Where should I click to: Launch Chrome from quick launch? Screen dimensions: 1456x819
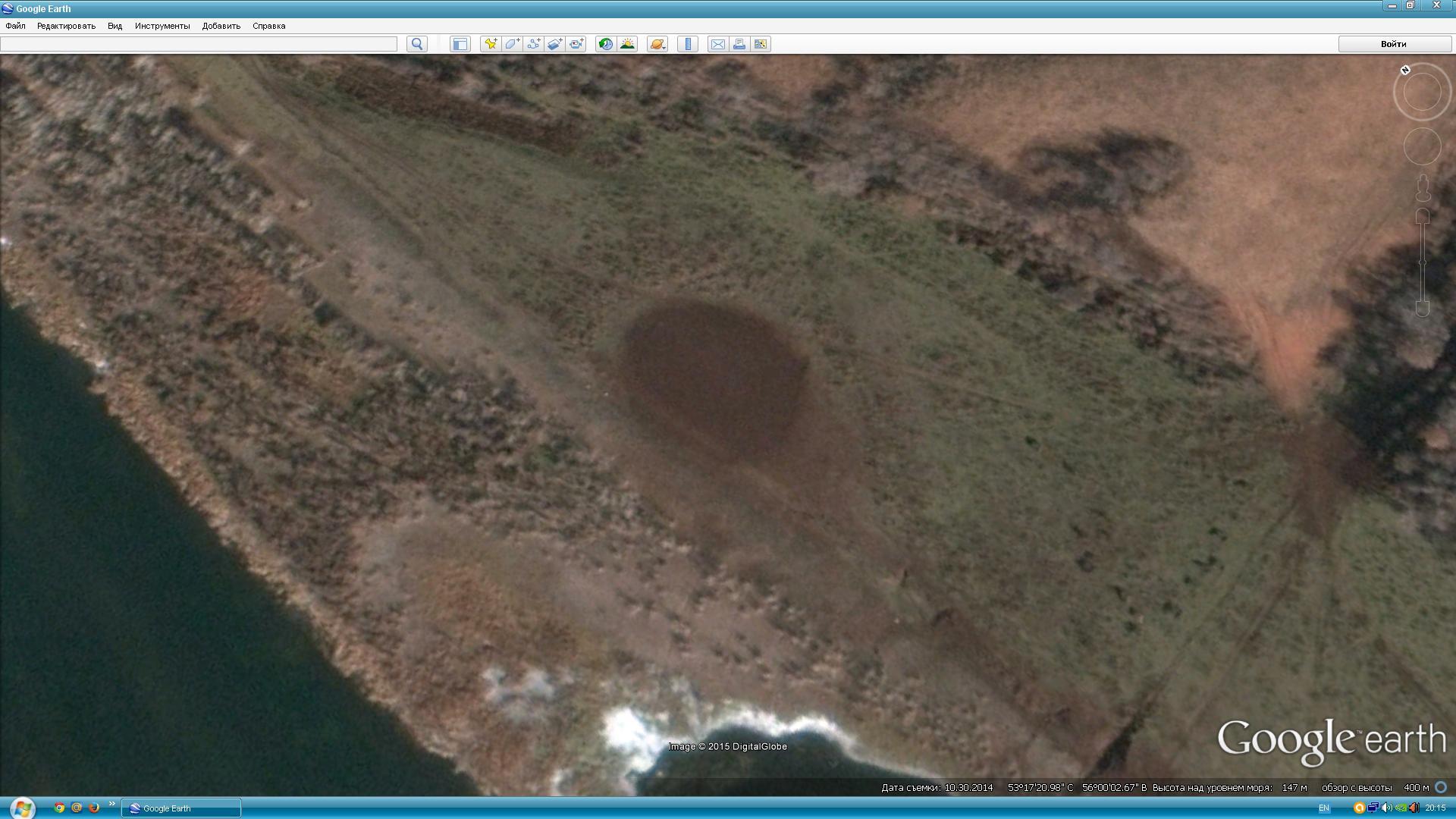(x=59, y=808)
